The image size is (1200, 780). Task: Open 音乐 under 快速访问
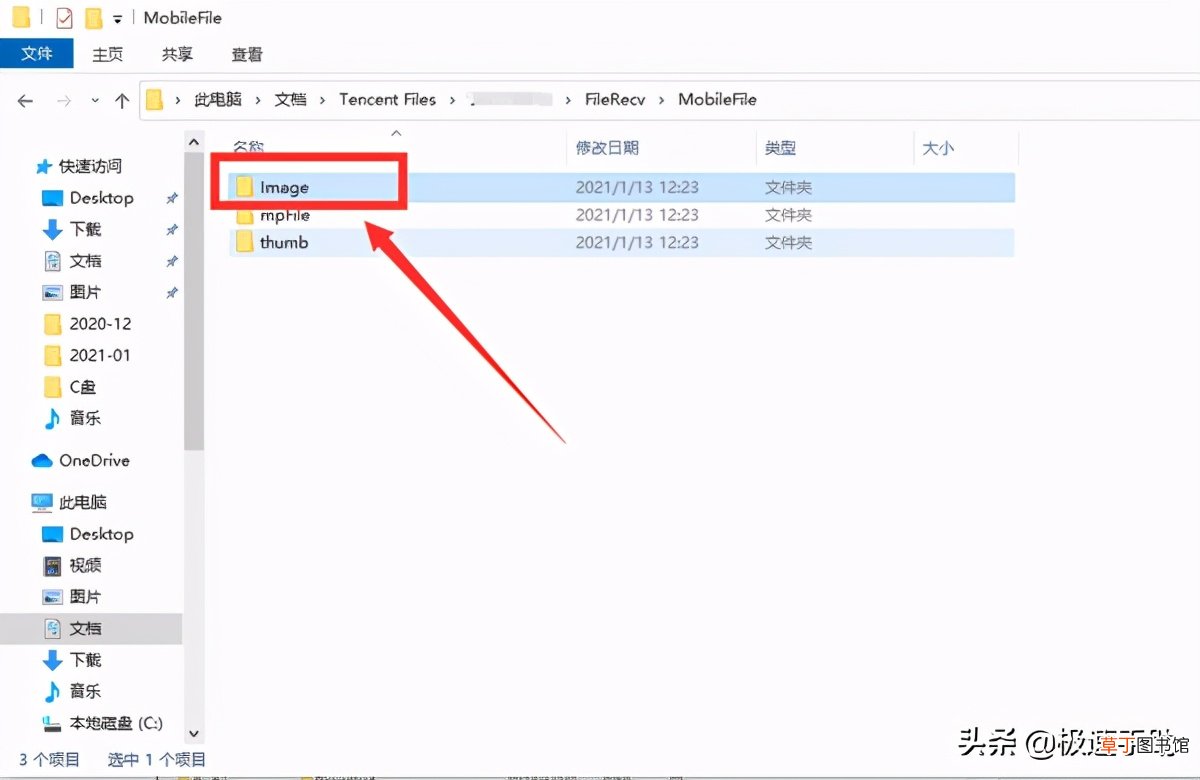click(85, 418)
